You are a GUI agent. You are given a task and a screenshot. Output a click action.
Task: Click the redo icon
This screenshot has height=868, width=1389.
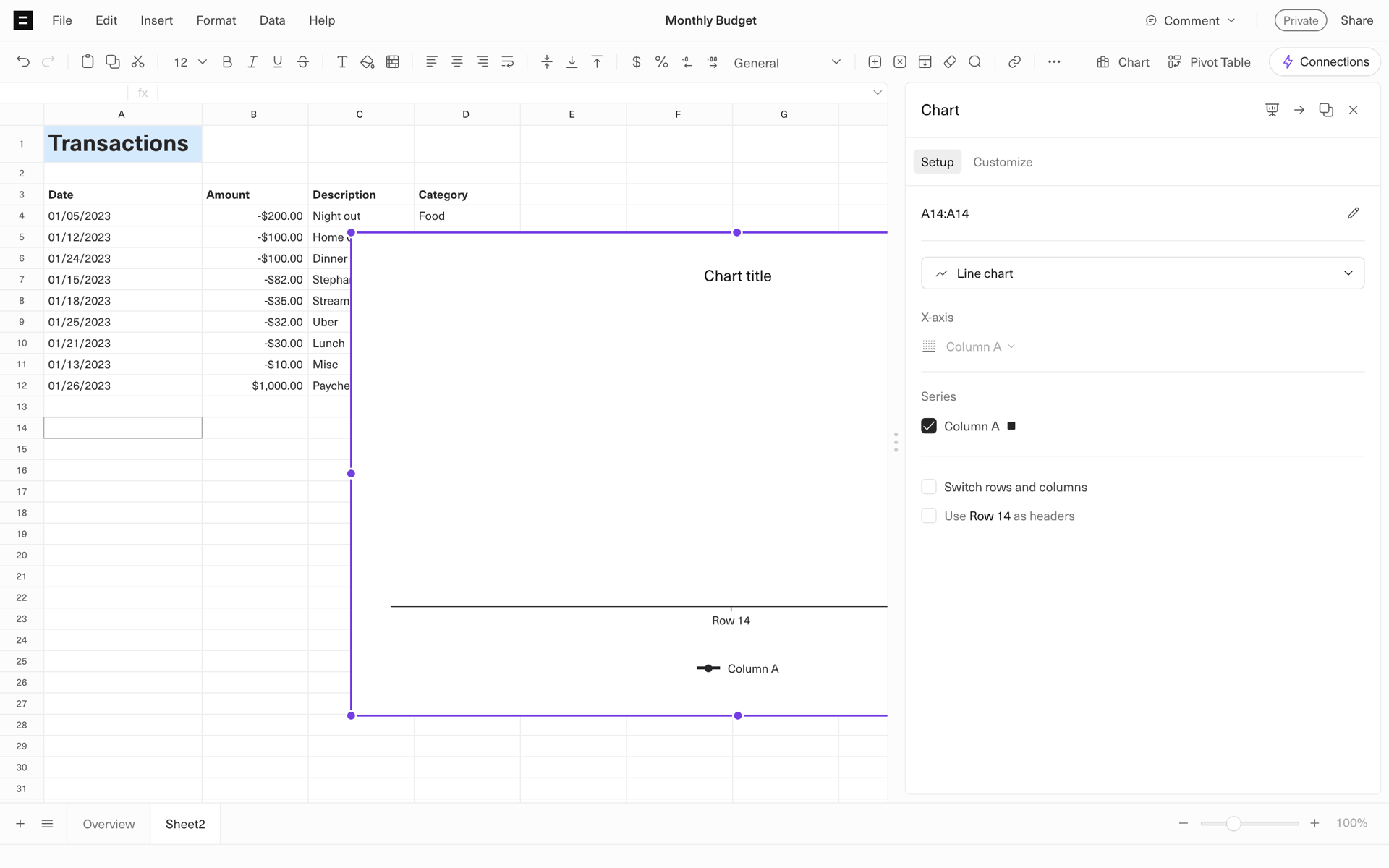pyautogui.click(x=48, y=62)
